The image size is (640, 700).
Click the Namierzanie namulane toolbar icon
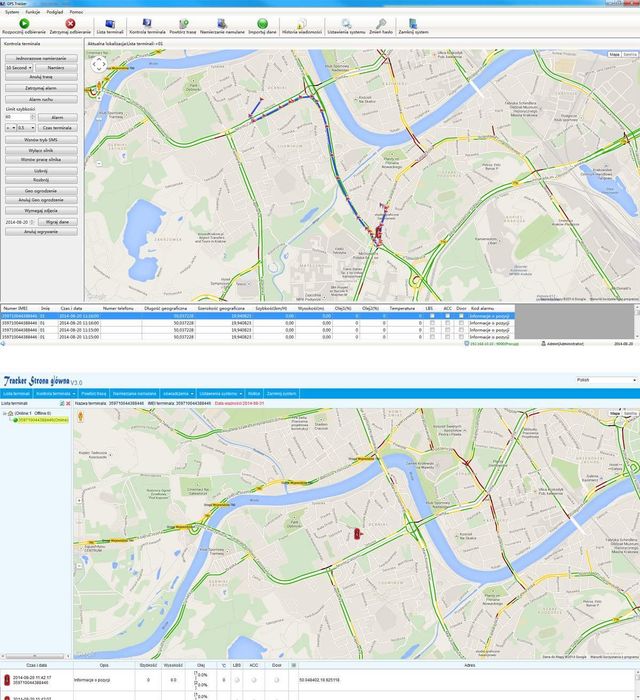(222, 24)
